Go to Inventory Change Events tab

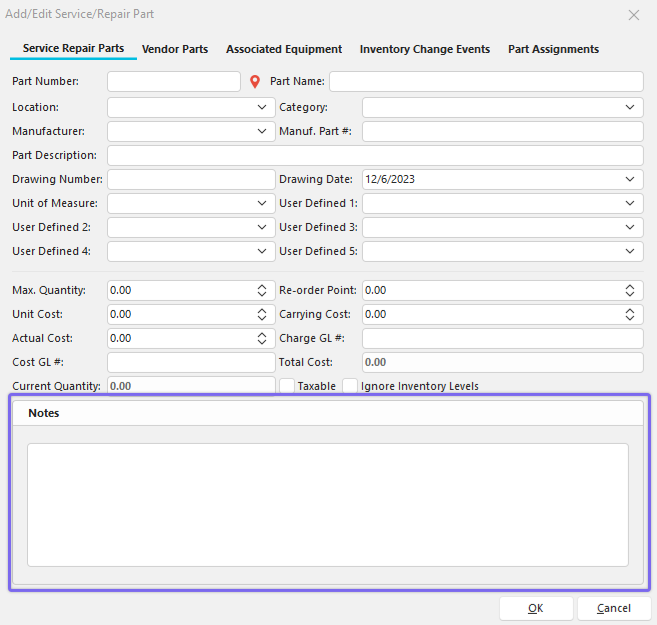(425, 49)
